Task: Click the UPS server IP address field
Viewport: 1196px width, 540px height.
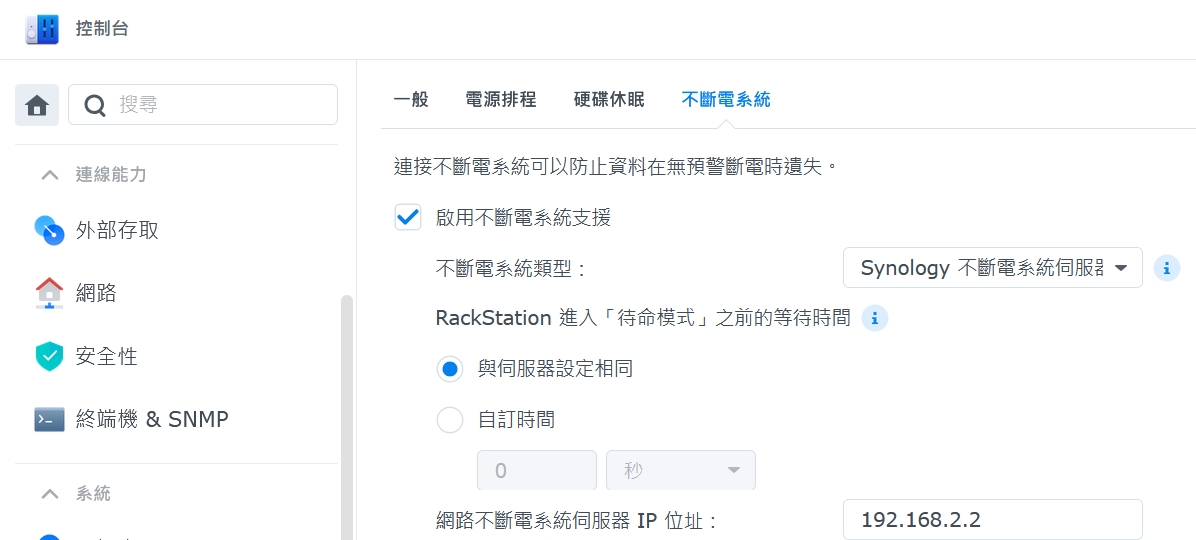Action: click(992, 520)
